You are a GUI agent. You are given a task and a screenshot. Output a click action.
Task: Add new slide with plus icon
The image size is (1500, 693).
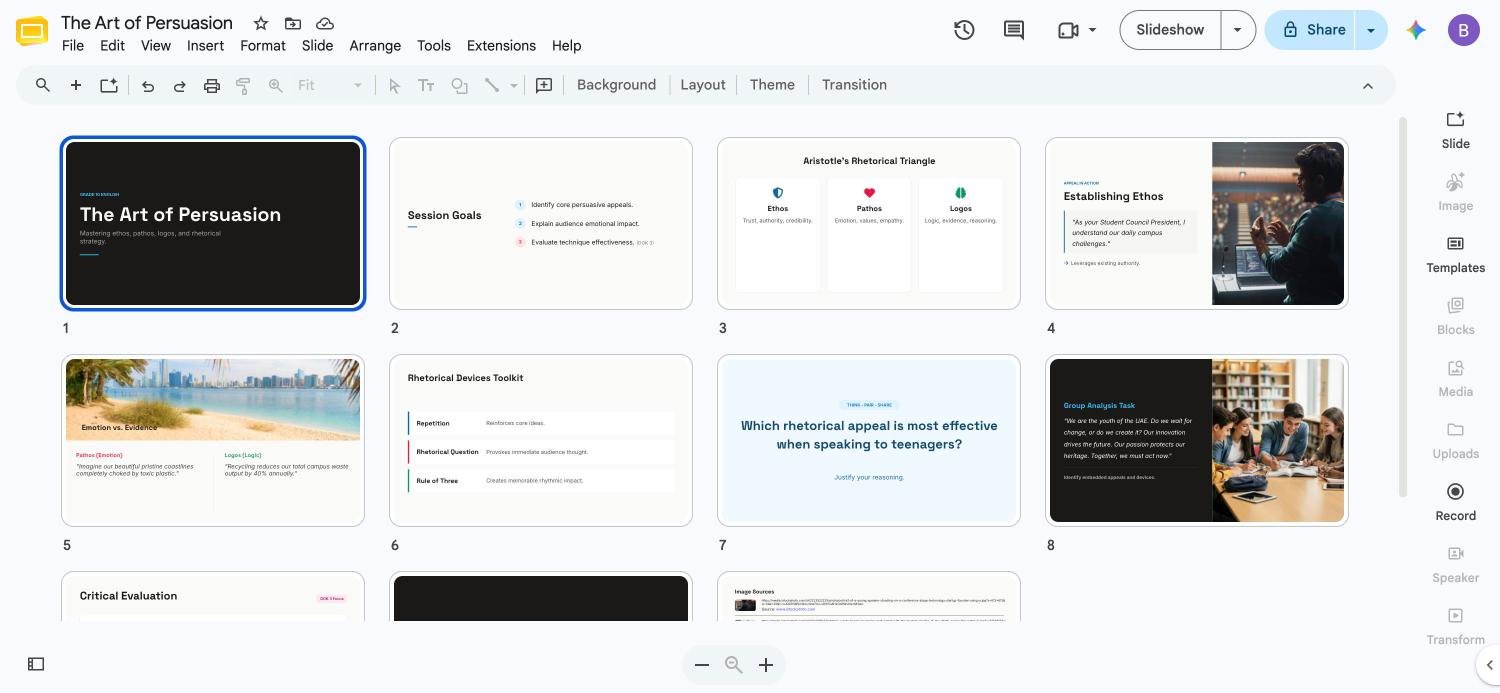tap(75, 85)
